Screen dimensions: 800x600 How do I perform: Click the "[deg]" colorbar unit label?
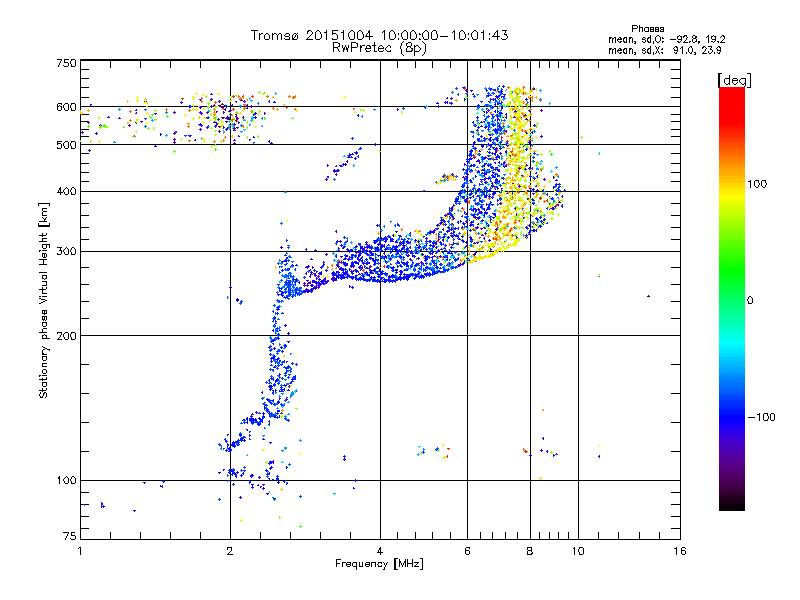click(734, 80)
